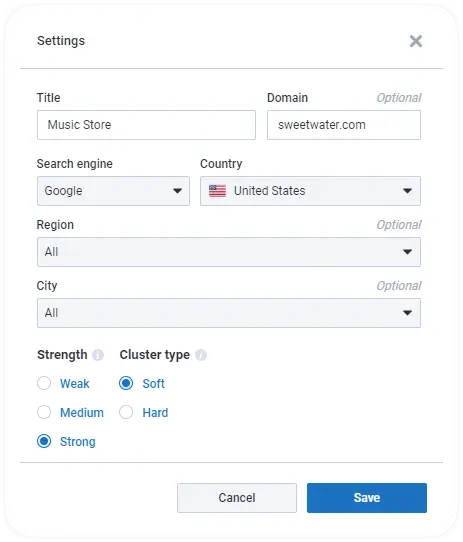
Task: Focus the Domain input with sweetwater.com
Action: pyautogui.click(x=344, y=125)
